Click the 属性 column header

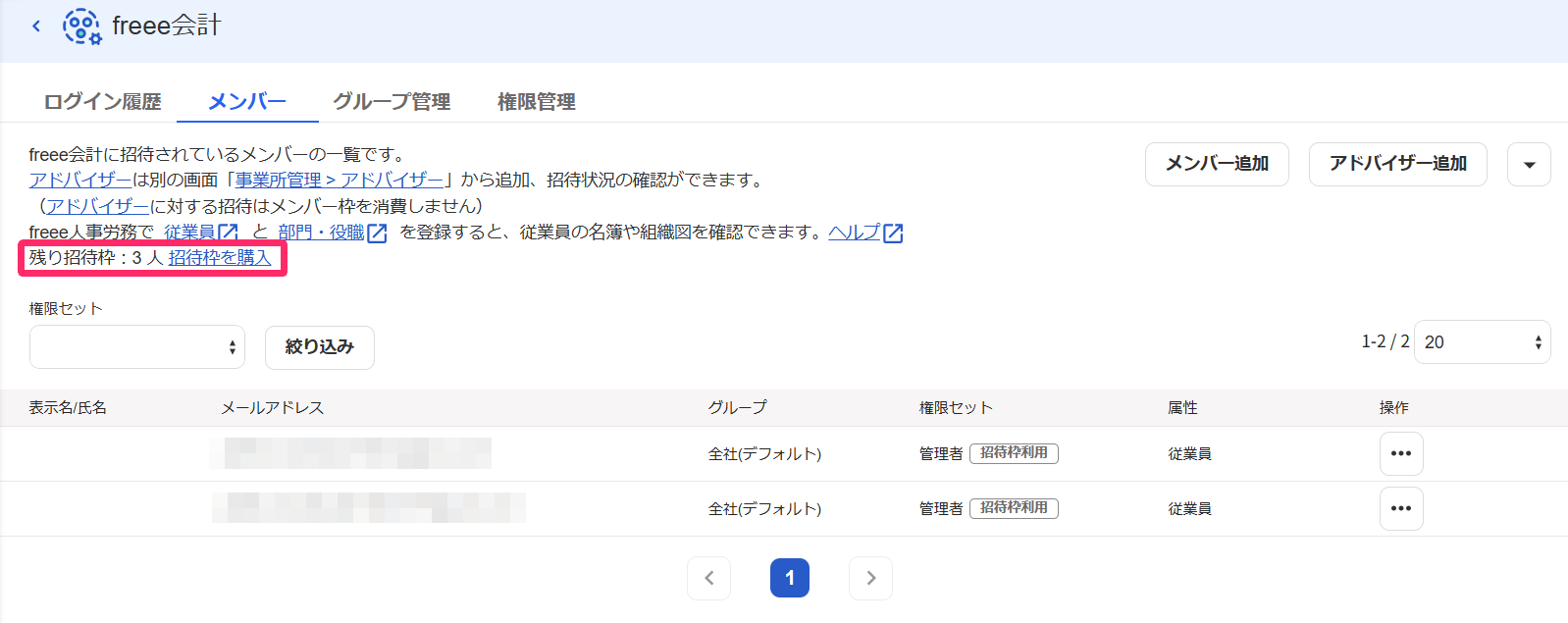1182,407
